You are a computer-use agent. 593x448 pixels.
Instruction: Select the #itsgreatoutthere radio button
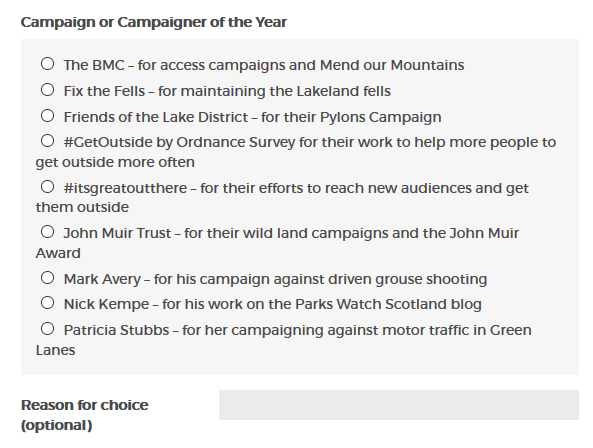[x=47, y=187]
